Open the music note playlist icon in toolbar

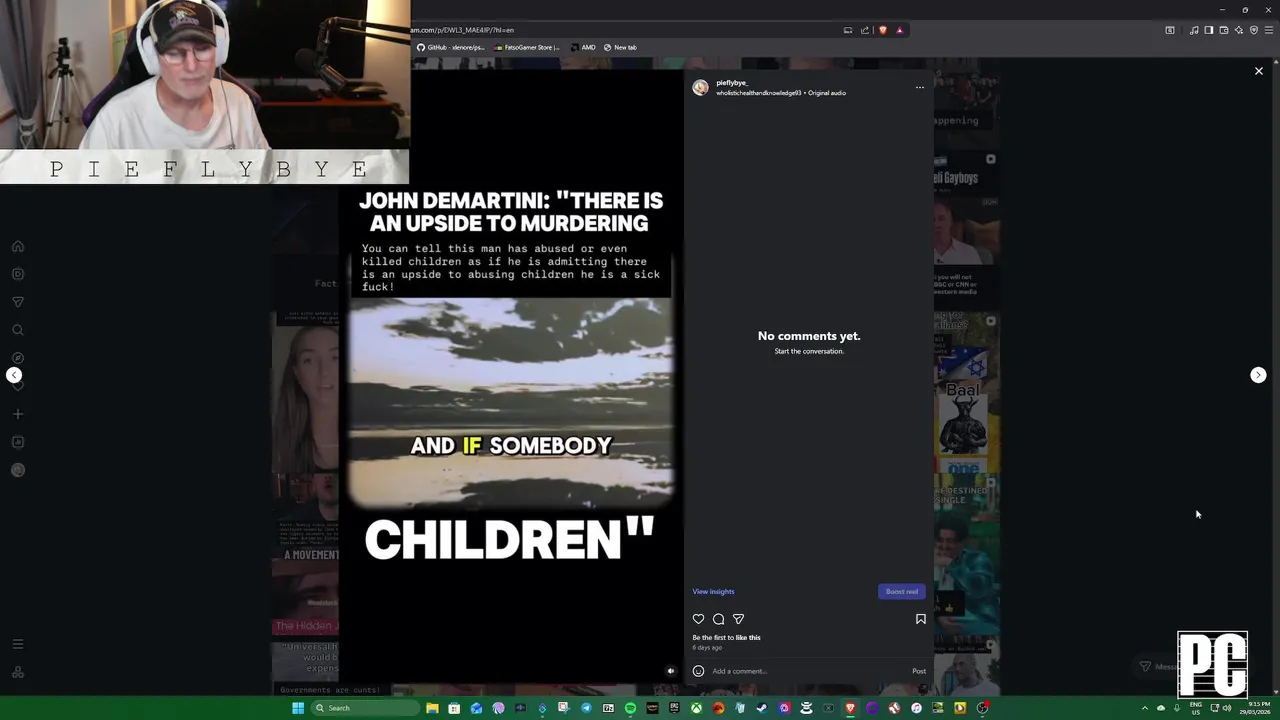coord(1194,30)
